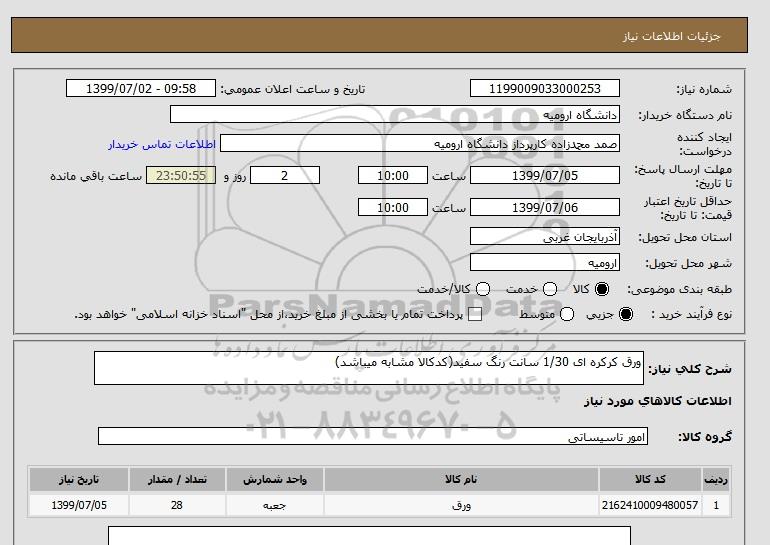Click the delivery city field ارومیه
This screenshot has height=545, width=770.
point(545,262)
